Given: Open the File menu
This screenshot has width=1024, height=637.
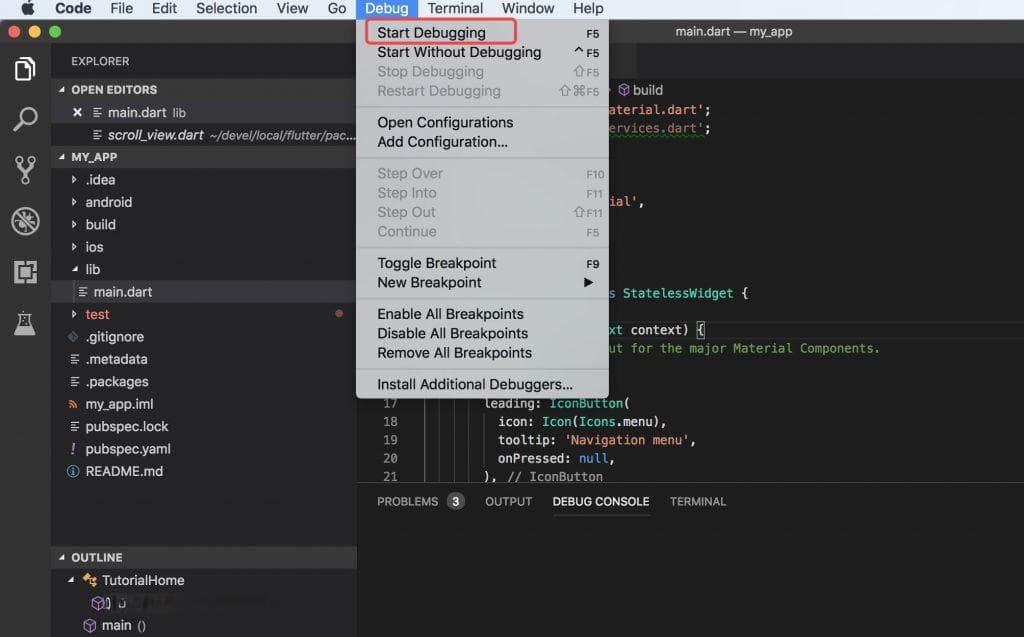Looking at the screenshot, I should (x=121, y=8).
